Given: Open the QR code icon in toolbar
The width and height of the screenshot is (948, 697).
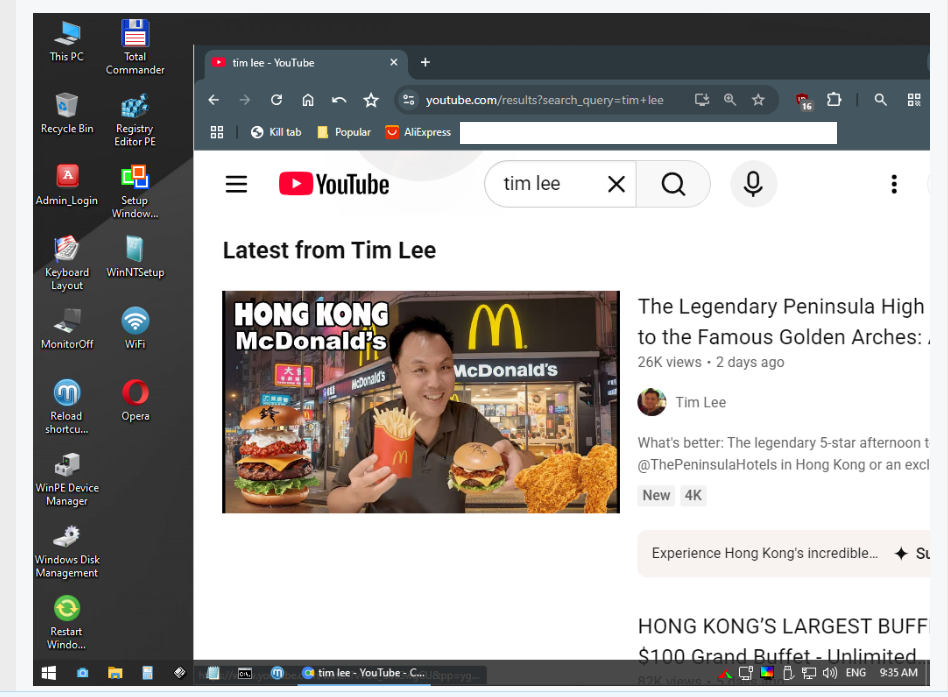Looking at the screenshot, I should [914, 100].
